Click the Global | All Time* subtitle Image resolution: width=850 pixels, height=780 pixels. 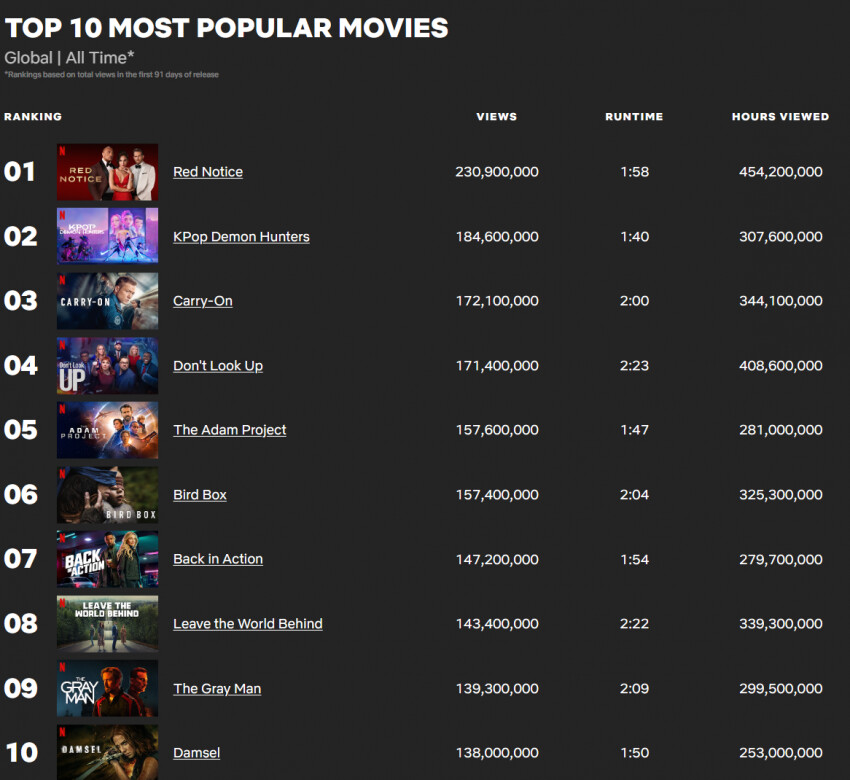[x=69, y=57]
